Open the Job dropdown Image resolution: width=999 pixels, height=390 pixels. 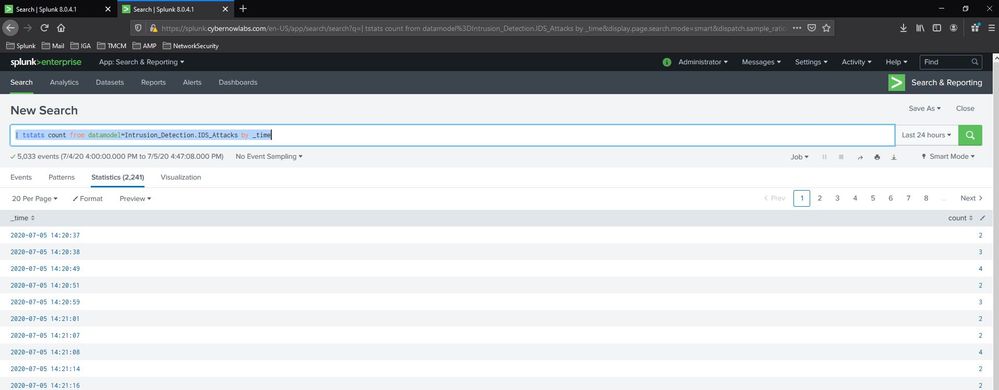tap(799, 157)
